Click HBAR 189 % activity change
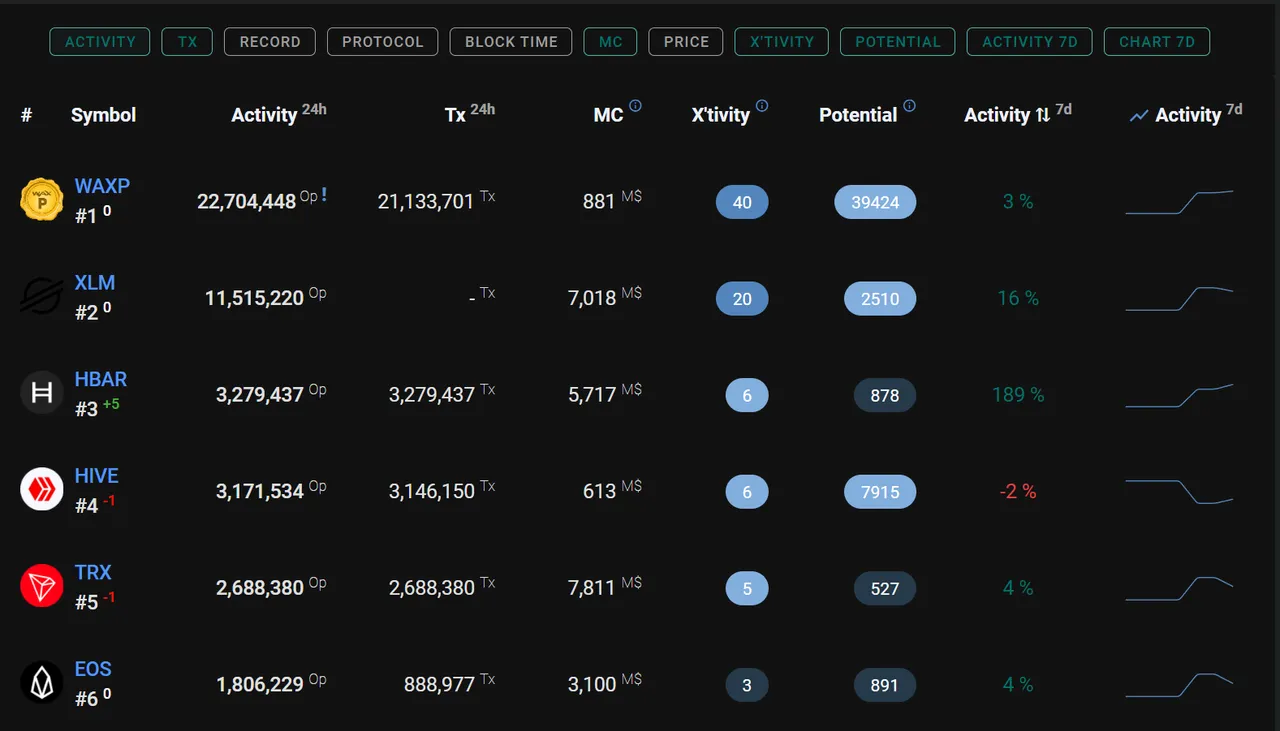The image size is (1280, 731). (x=1018, y=395)
